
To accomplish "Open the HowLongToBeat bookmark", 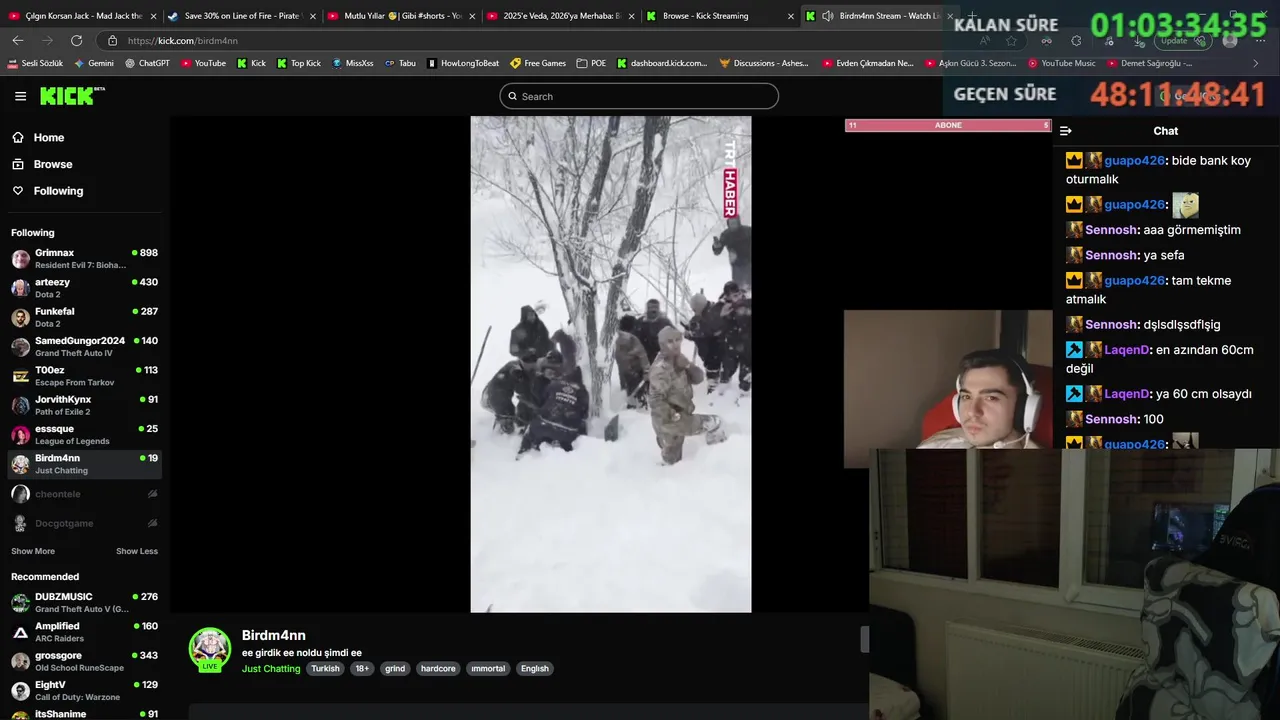I will (463, 63).
